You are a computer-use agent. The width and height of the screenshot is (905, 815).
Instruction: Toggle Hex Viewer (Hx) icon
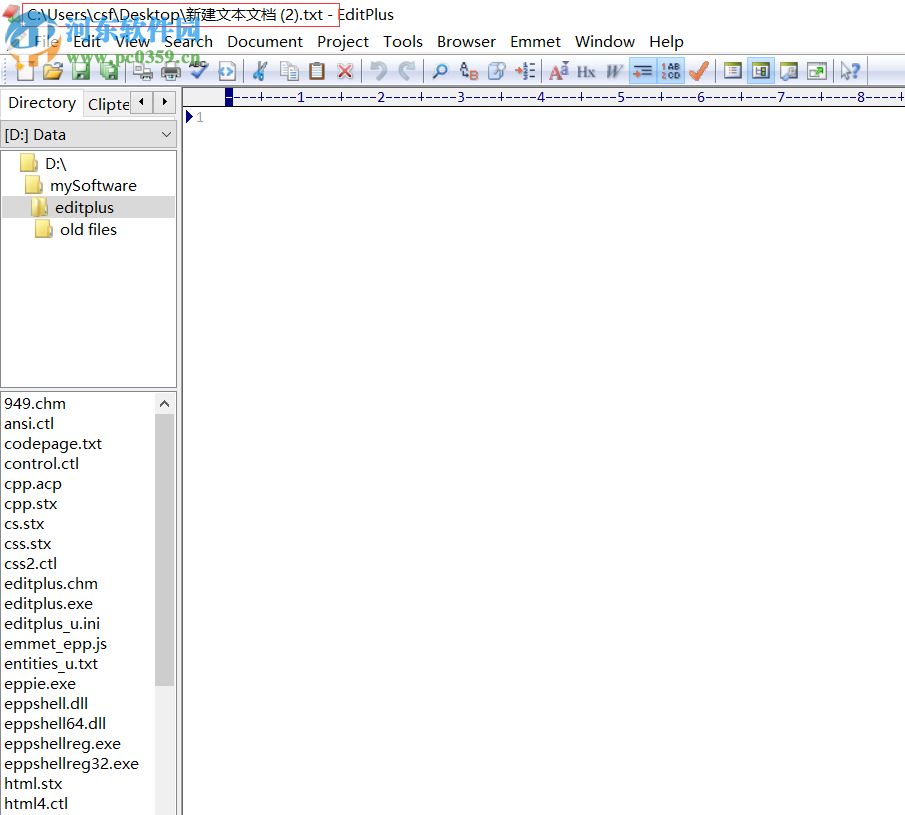(586, 71)
